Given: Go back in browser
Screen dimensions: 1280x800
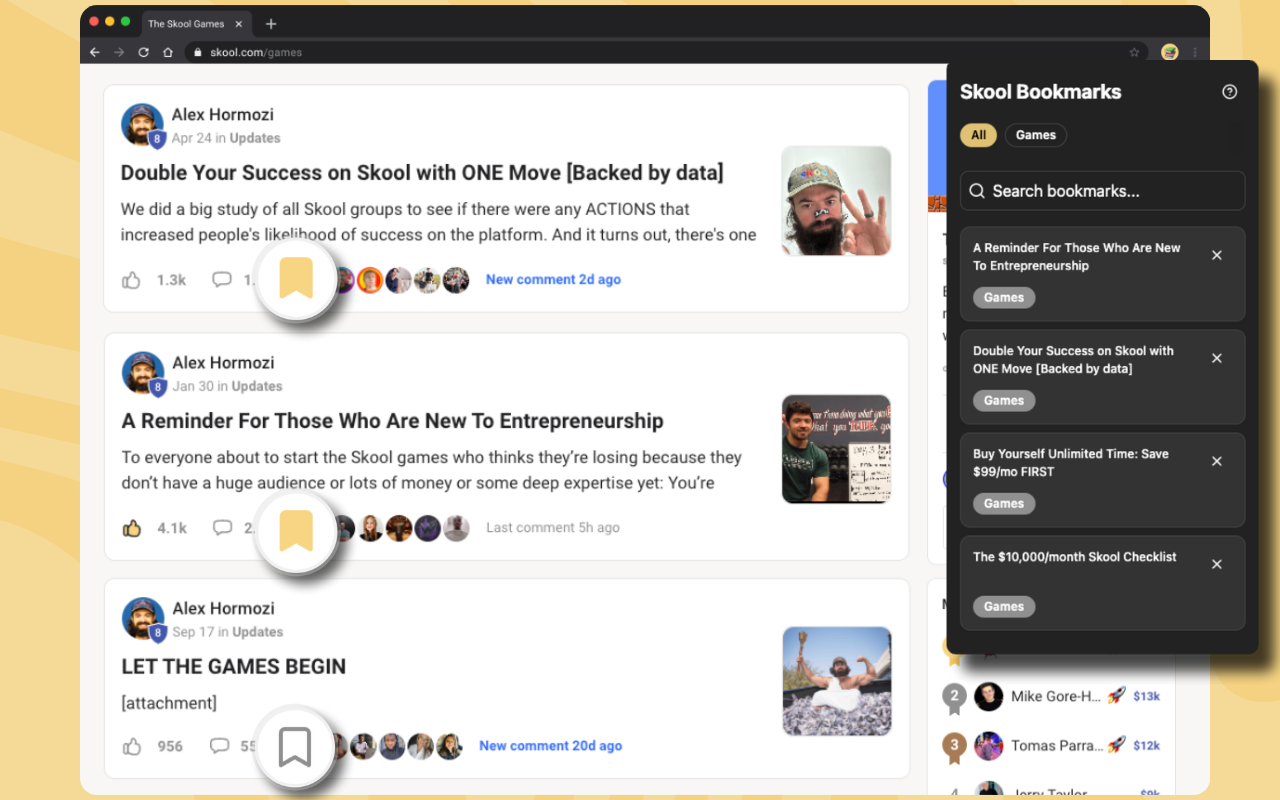Looking at the screenshot, I should pos(95,52).
